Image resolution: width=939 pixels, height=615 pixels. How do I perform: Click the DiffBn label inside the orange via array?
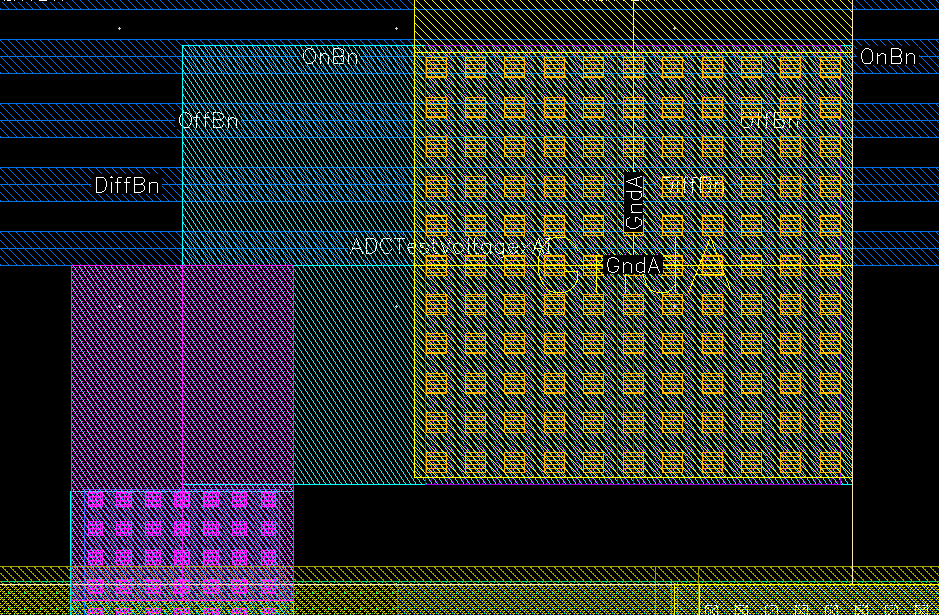(x=692, y=186)
